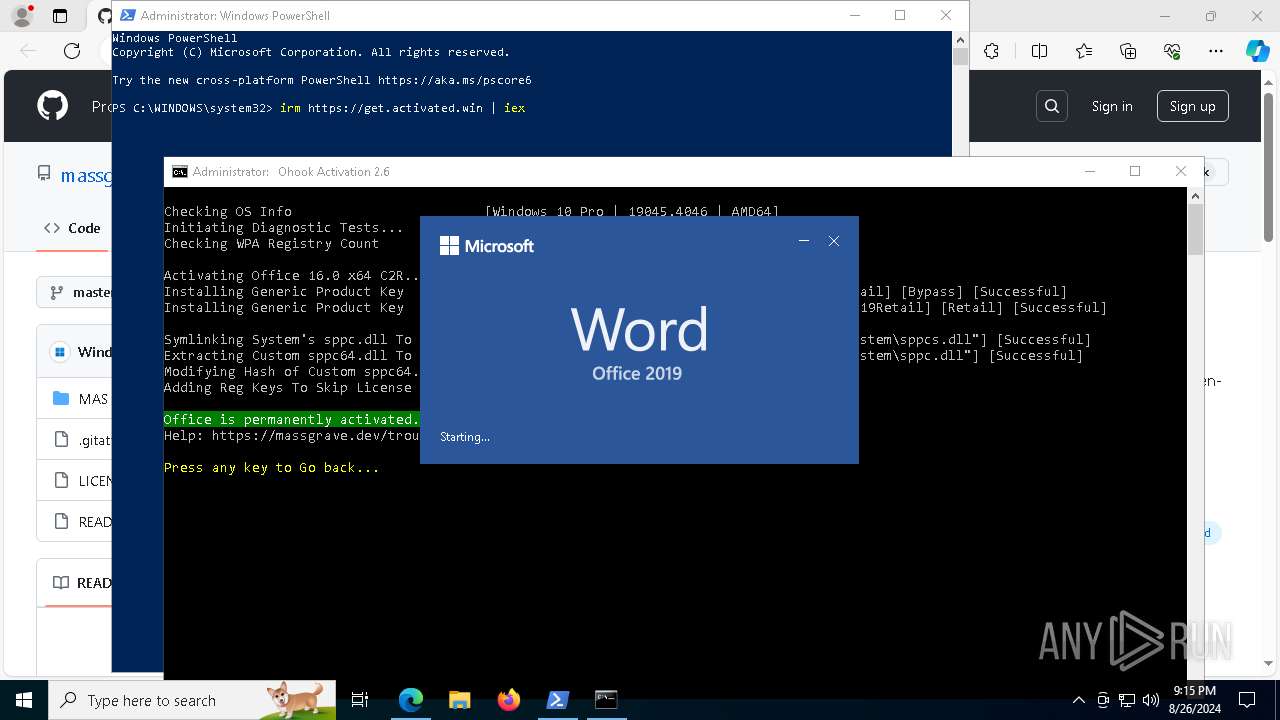Click the Sign in link on GitHub
Screen dimensions: 1280x720
click(x=1112, y=106)
